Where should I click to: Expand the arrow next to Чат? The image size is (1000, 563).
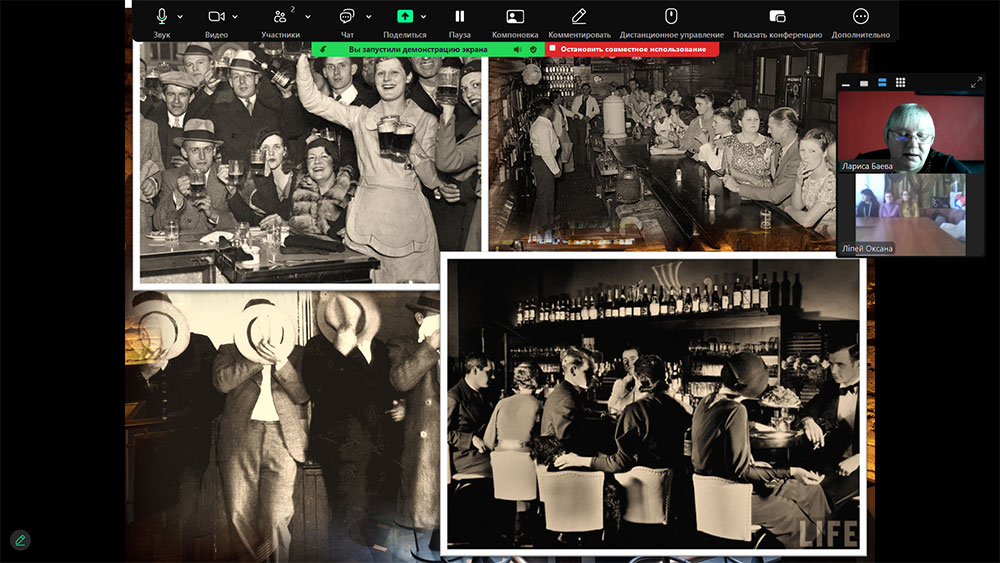368,17
